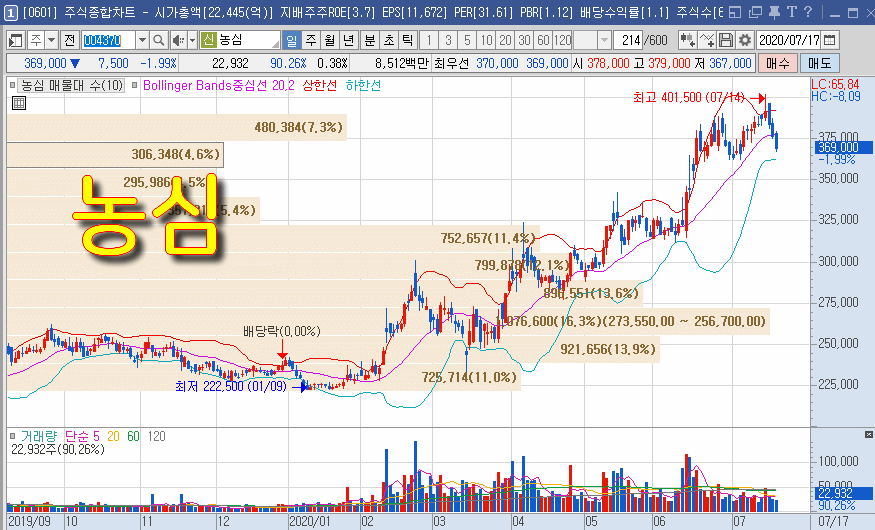Toggle the 농심 매물대 수(10) legend box
Screen dimensions: 875x530
[x=12, y=85]
